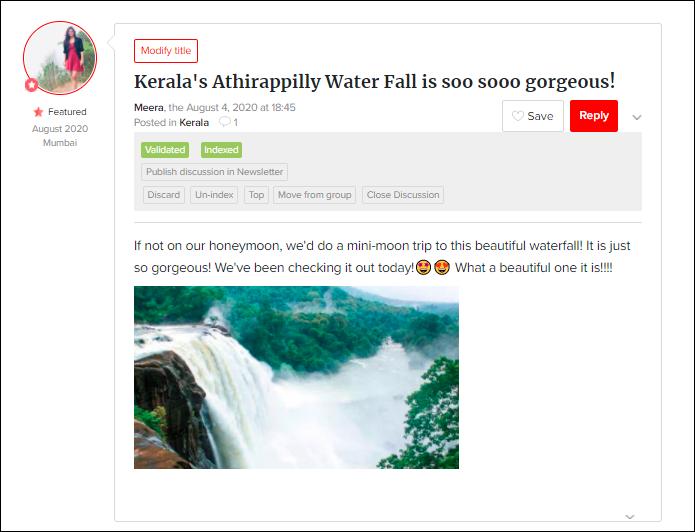Select Publish discussion in Newsletter
The height and width of the screenshot is (532, 695).
click(215, 172)
